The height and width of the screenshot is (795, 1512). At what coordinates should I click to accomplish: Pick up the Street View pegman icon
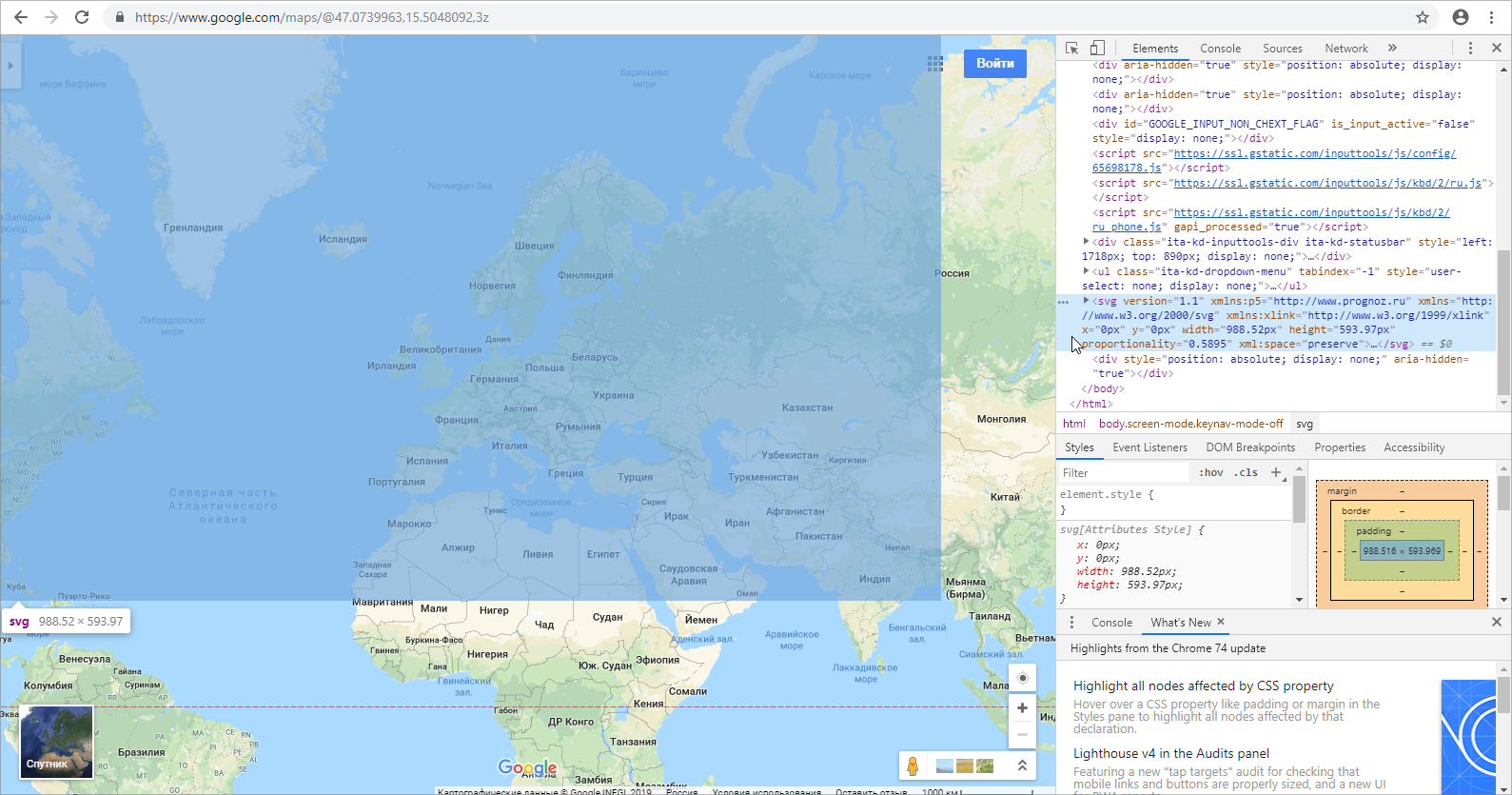pyautogui.click(x=913, y=765)
